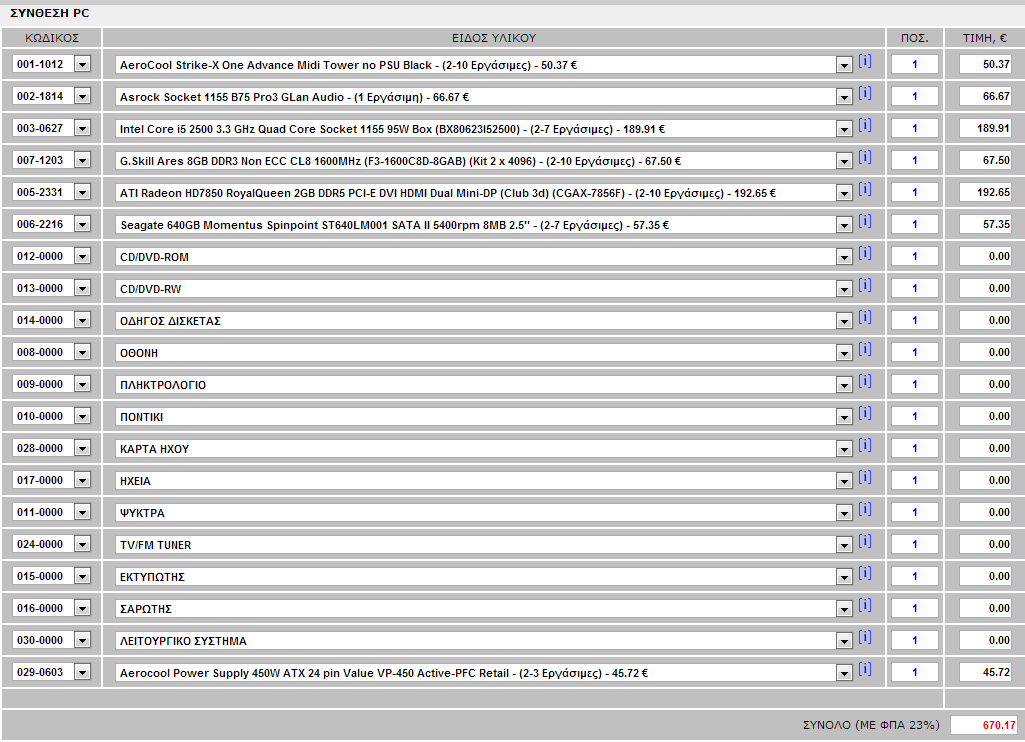1025x742 pixels.
Task: Open code dropdown 002-1814
Action: (82, 96)
